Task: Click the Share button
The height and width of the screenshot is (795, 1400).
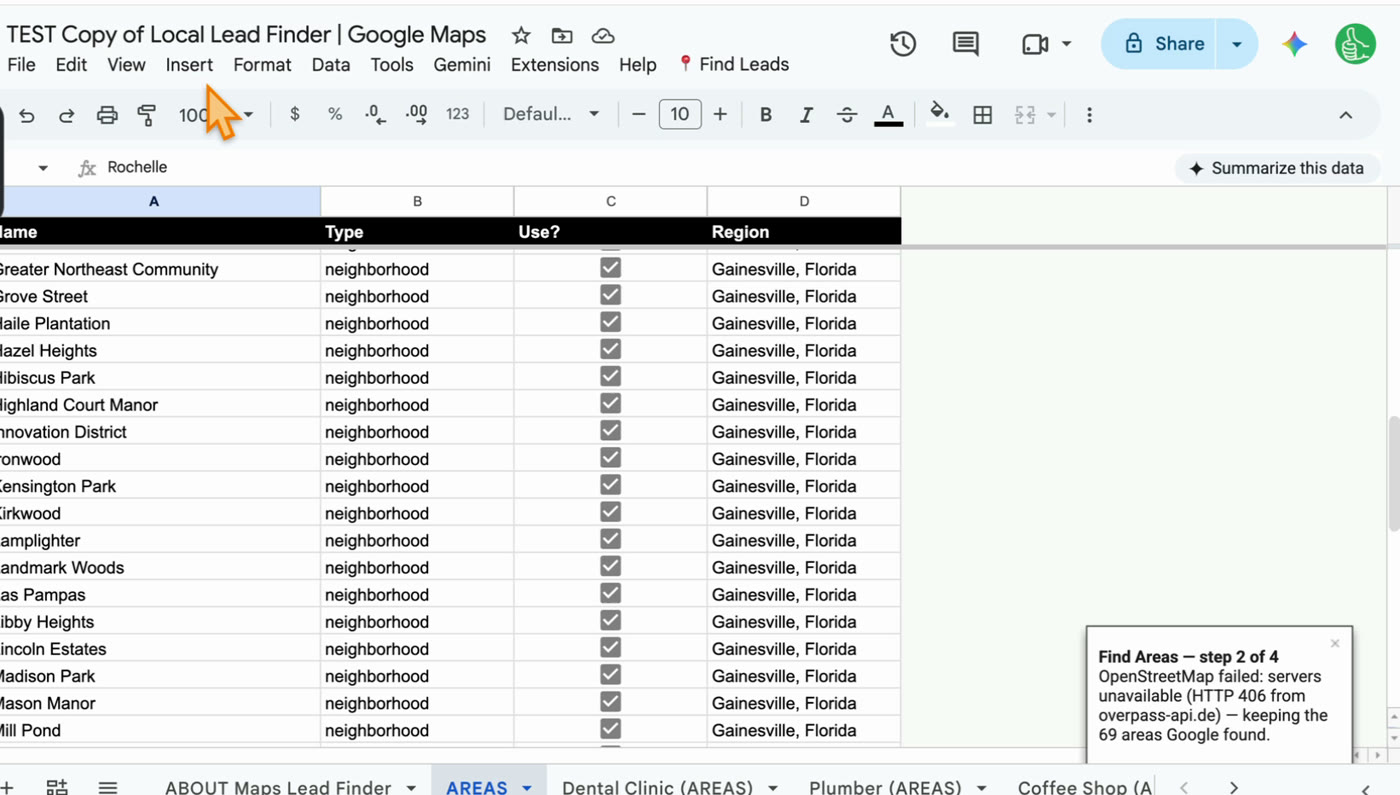Action: [1164, 44]
